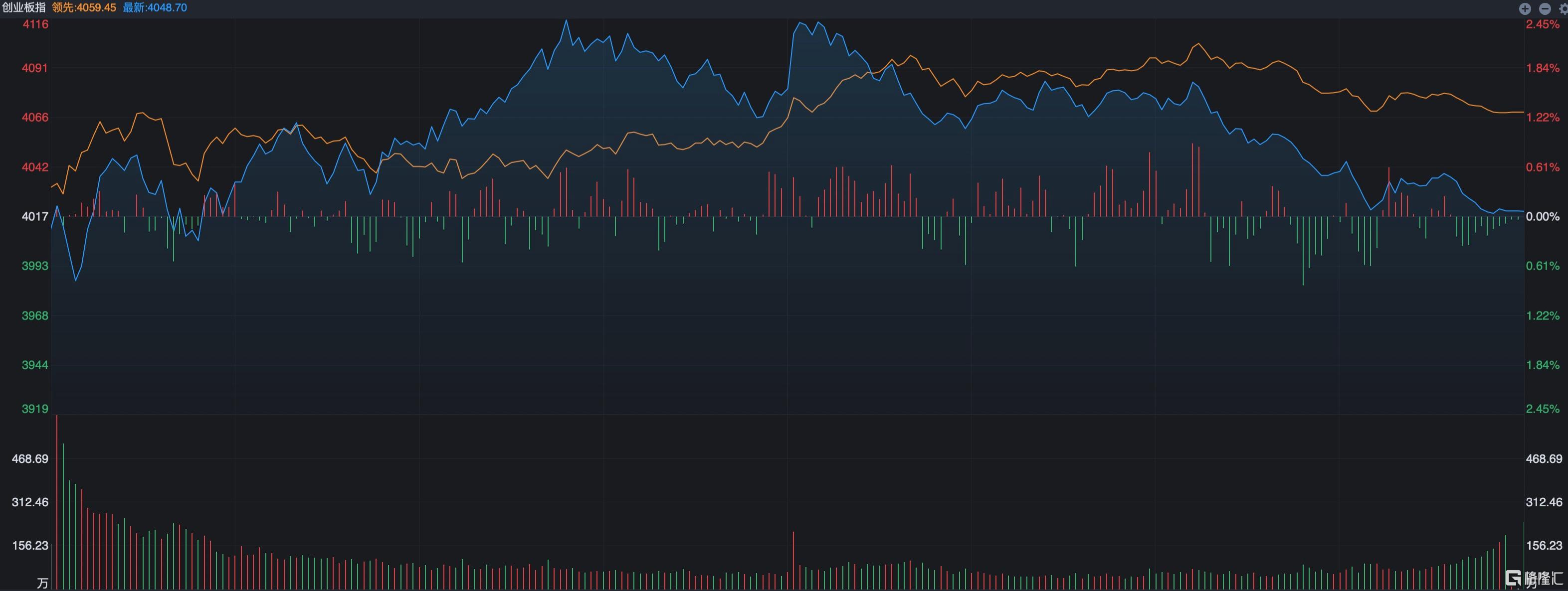Click the 4042 price axis label
Viewport: 1568px width, 591px height.
[x=35, y=167]
